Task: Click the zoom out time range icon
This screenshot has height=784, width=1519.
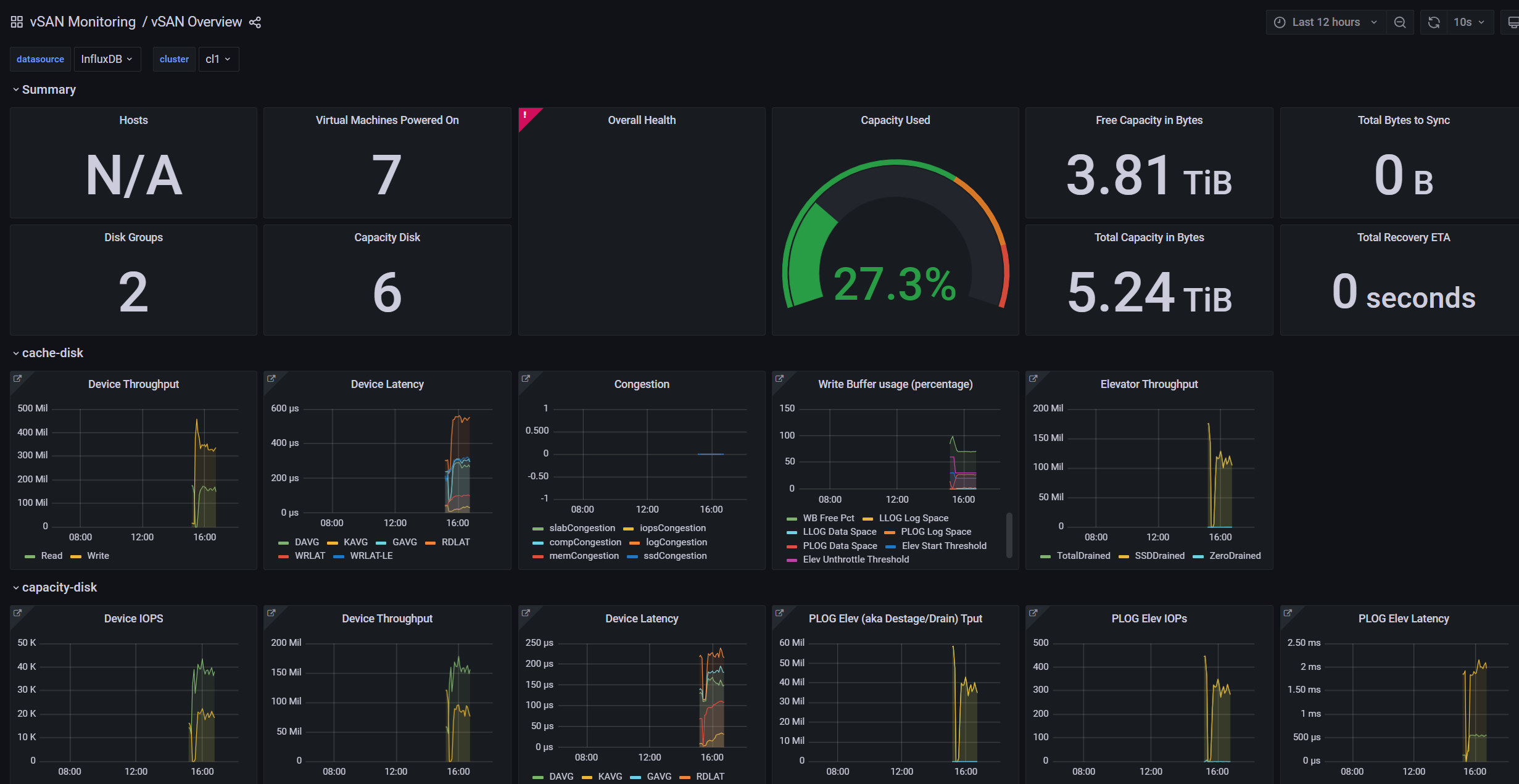Action: click(x=1400, y=22)
